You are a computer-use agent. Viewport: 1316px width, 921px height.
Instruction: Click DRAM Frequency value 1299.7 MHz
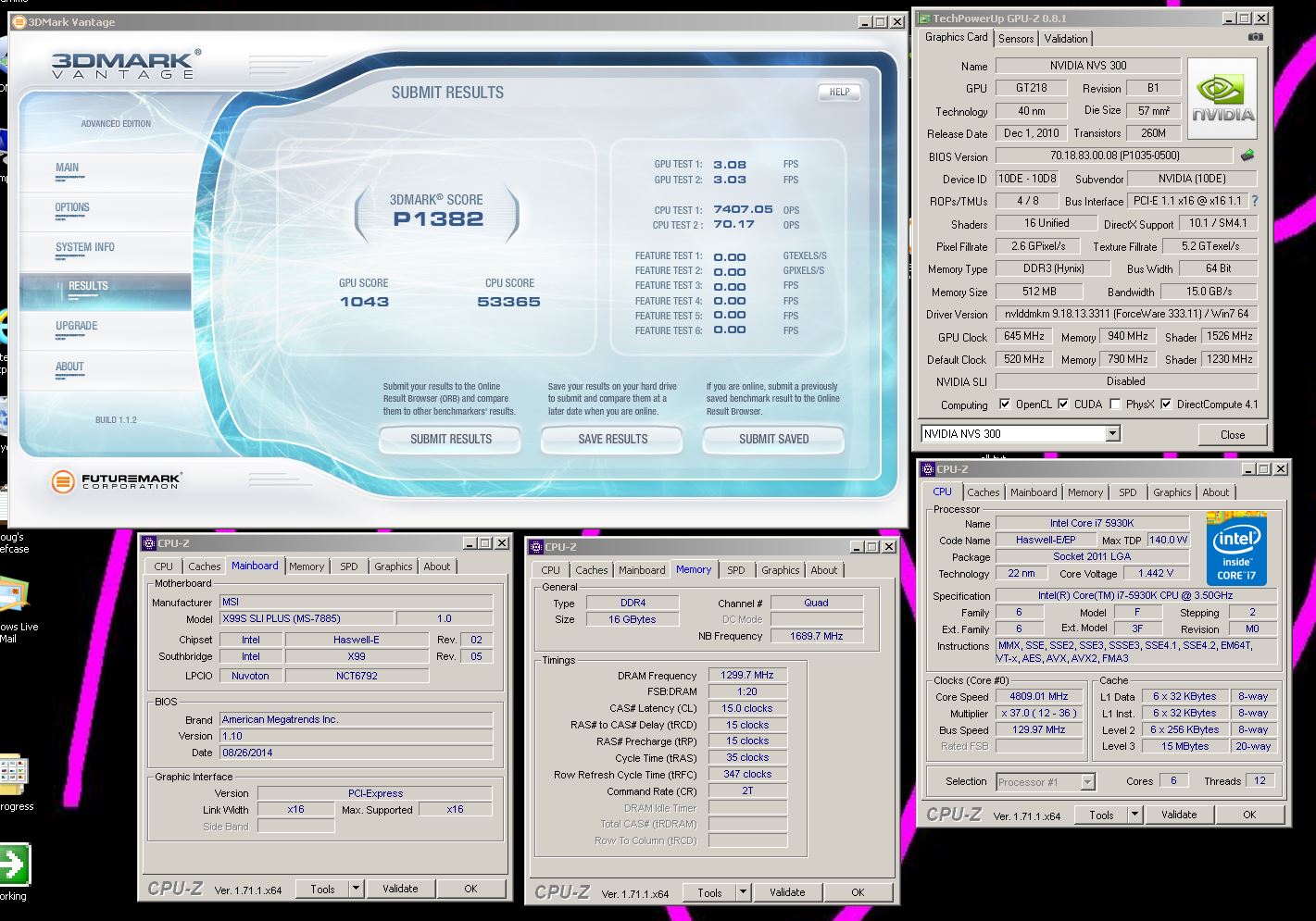(x=746, y=675)
